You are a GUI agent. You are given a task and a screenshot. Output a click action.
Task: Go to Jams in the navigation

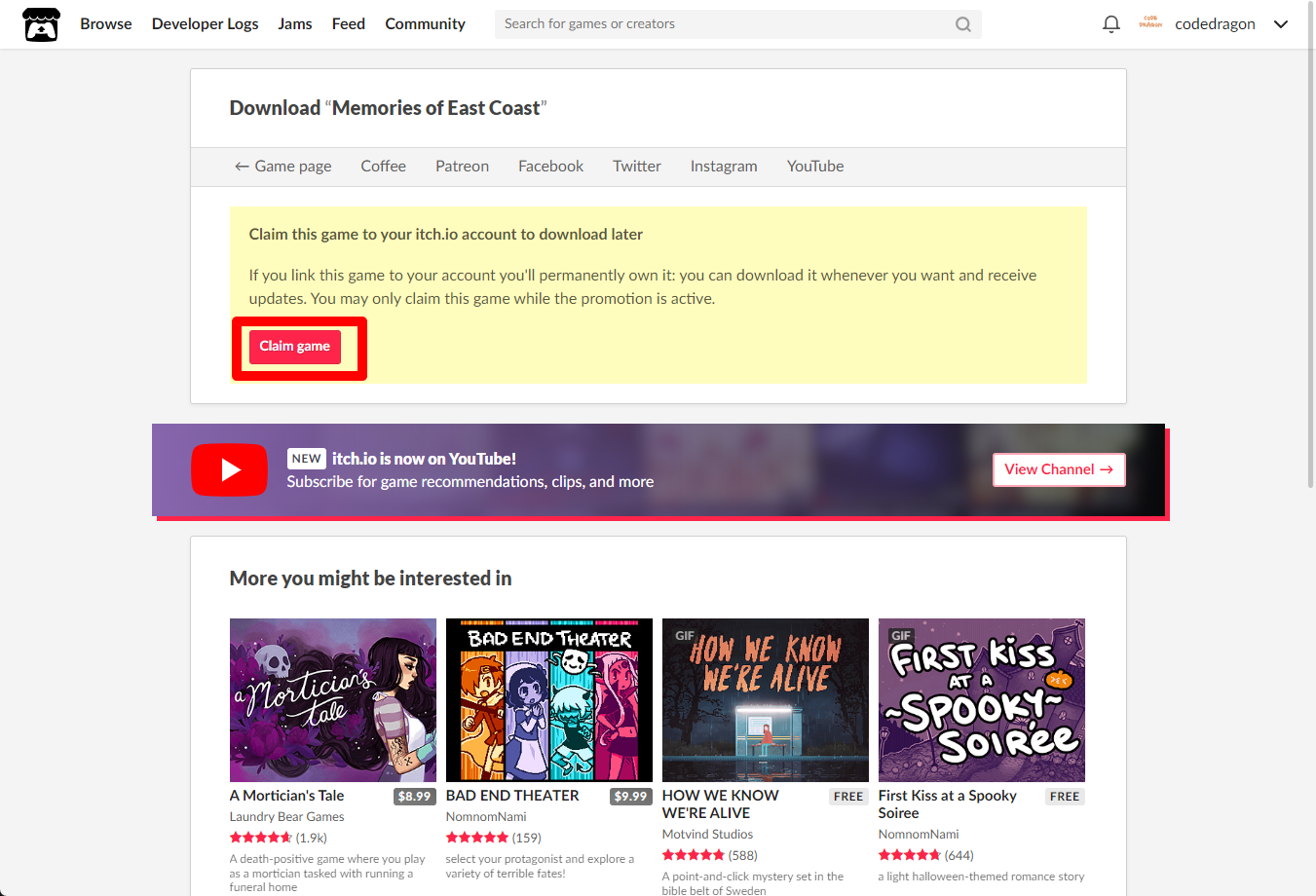point(295,24)
